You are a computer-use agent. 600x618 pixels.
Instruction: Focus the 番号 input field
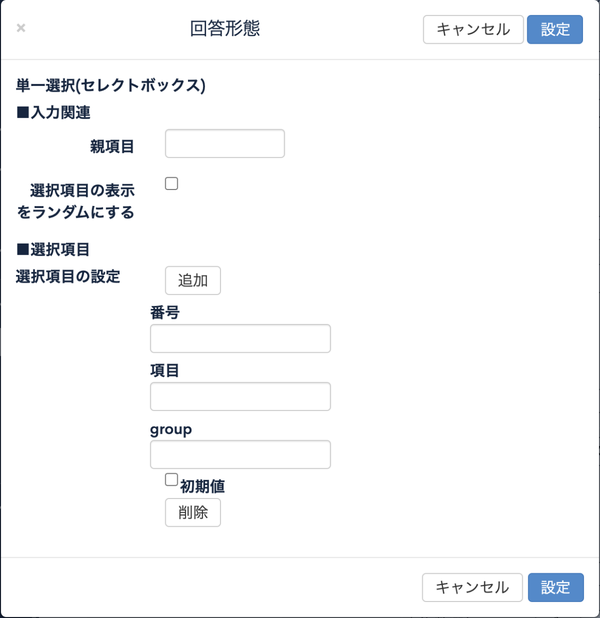pos(240,339)
